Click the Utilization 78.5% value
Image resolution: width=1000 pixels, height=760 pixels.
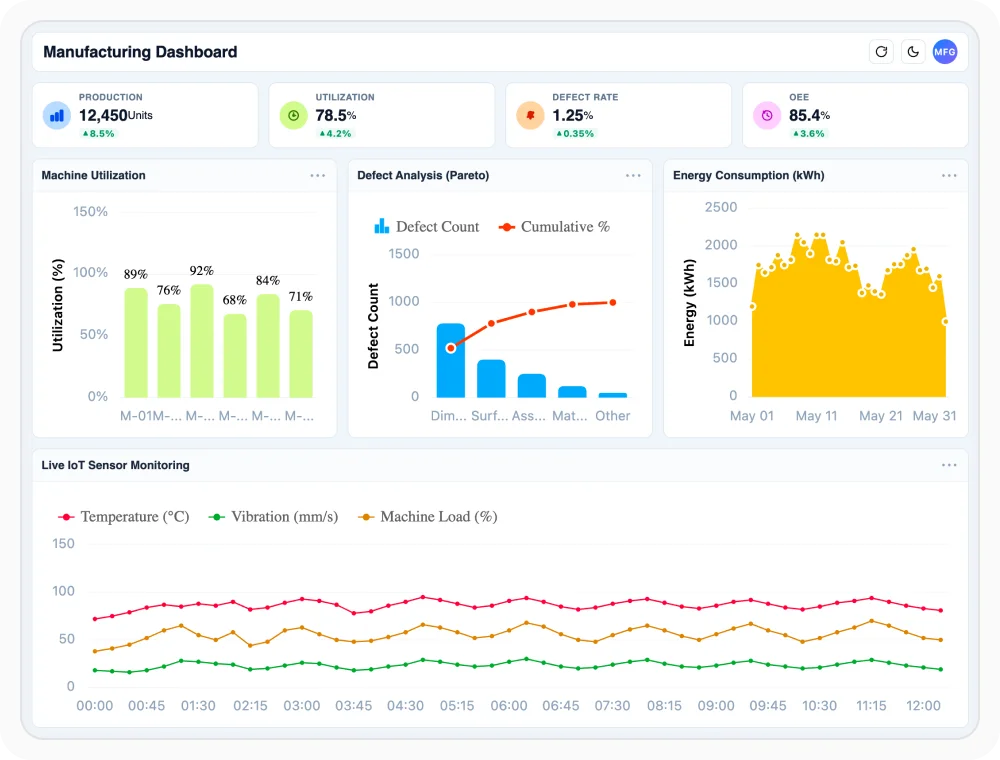[335, 115]
